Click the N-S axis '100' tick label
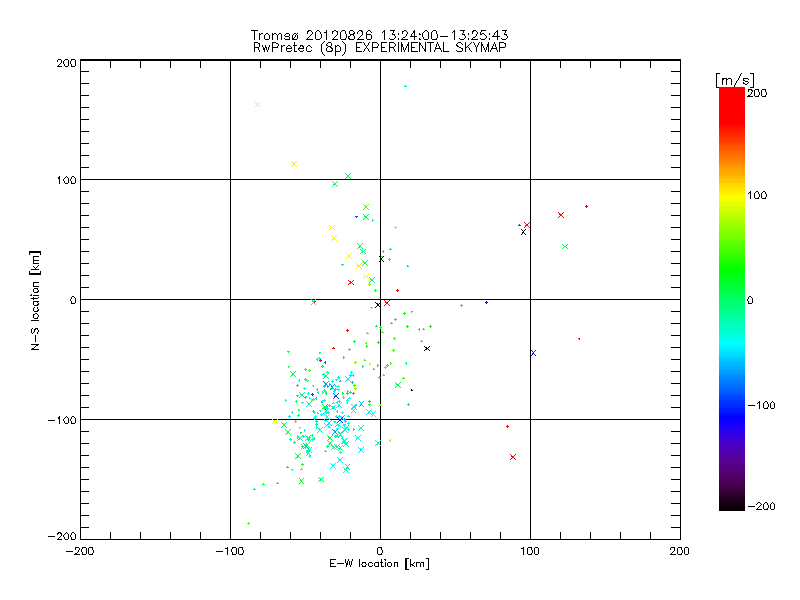 point(66,180)
